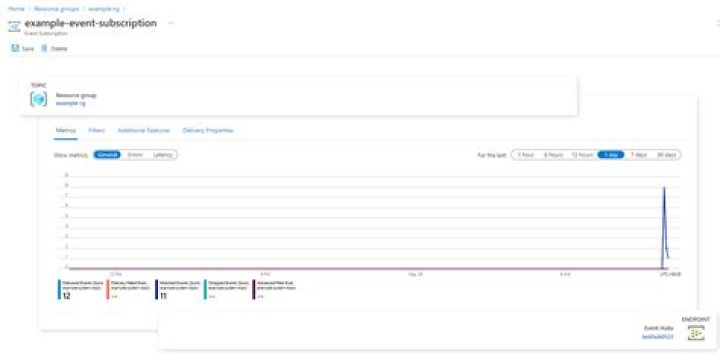Open Resource groups breadcrumb link
The image size is (720, 360).
click(56, 9)
